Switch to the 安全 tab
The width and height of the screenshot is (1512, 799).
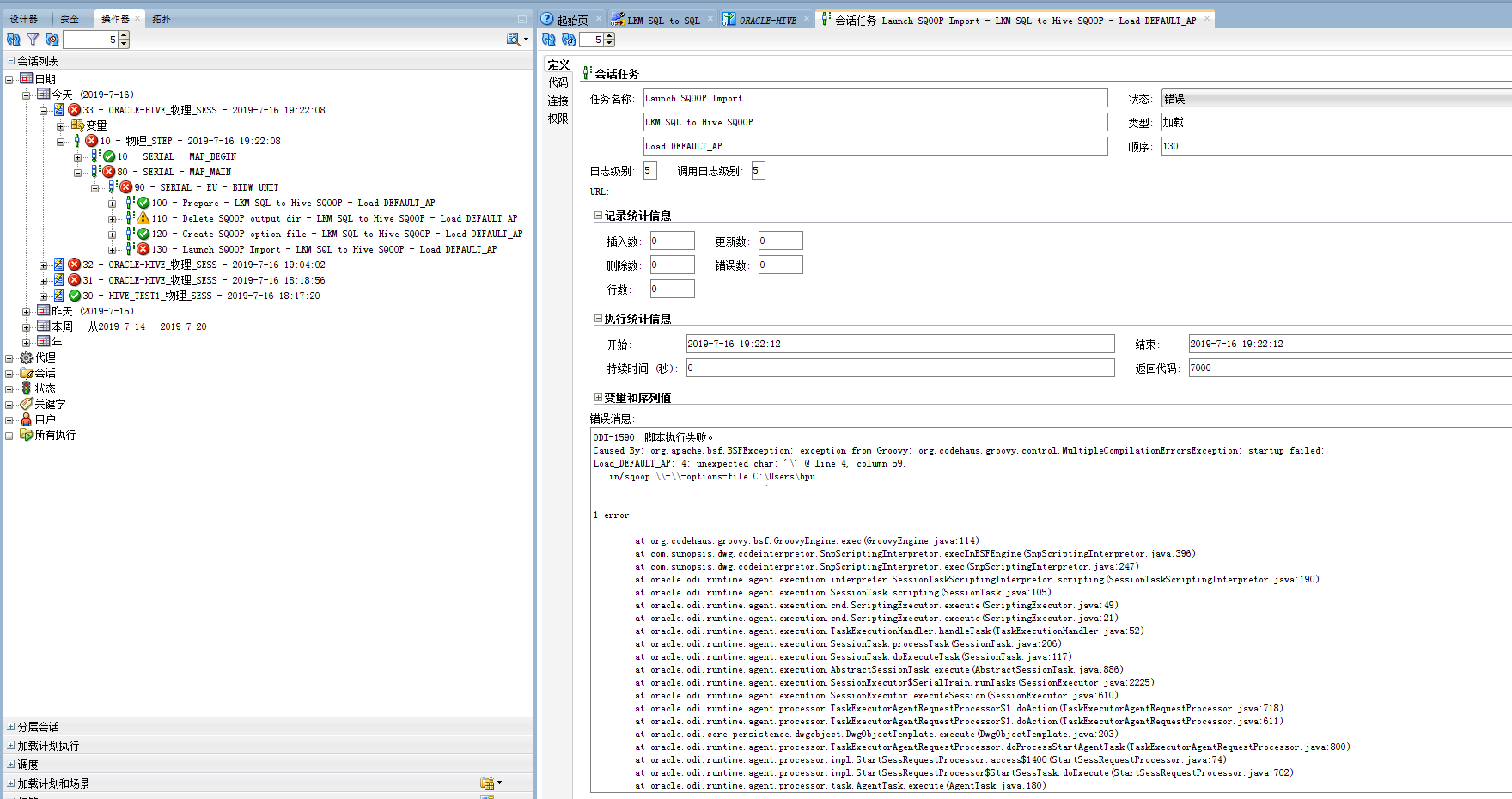pyautogui.click(x=70, y=19)
